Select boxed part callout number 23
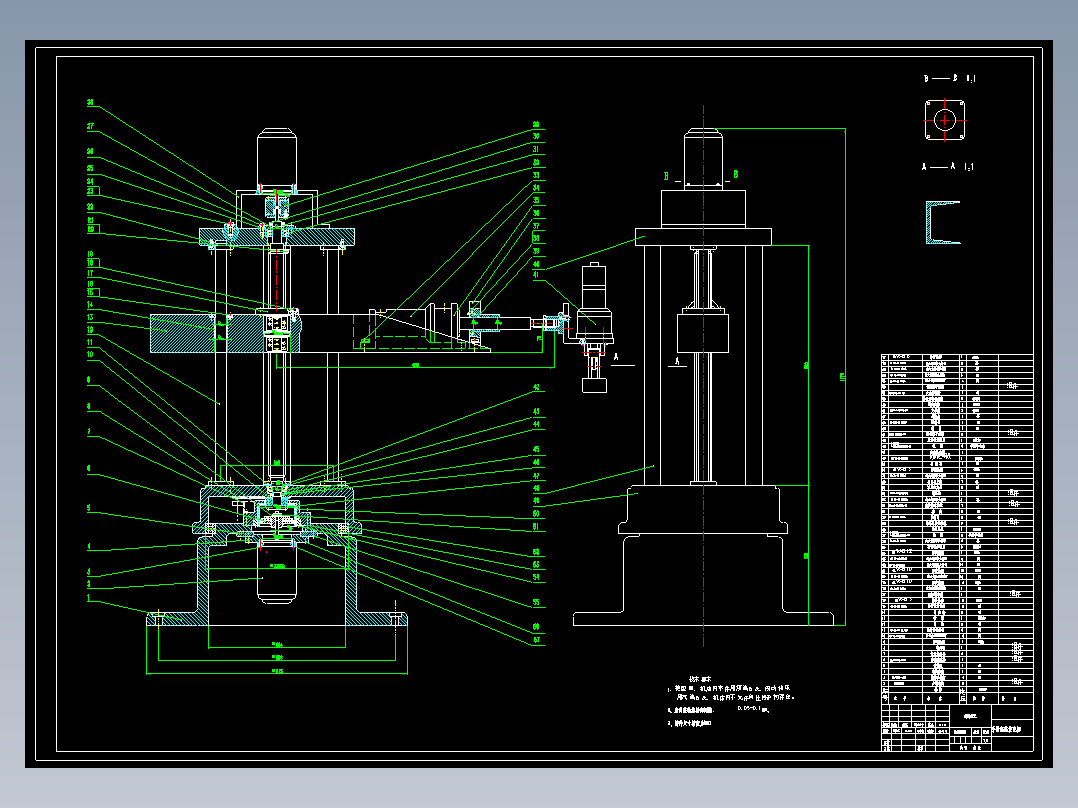This screenshot has width=1078, height=808. 90,191
